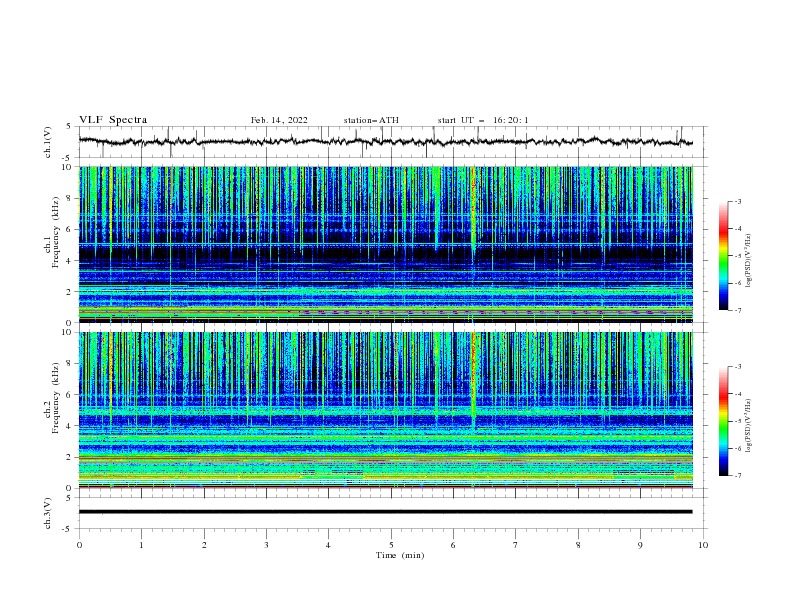Click the 9 tick on the time axis
Viewport: 792px width, 612px height.
(x=640, y=545)
